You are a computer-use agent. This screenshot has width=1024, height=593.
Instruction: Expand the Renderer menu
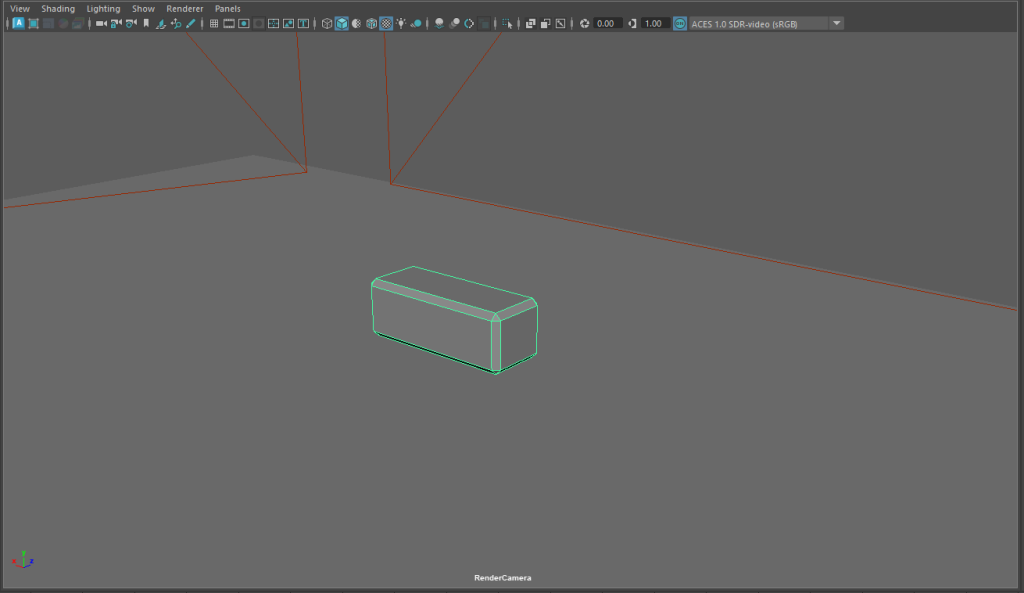pos(184,8)
